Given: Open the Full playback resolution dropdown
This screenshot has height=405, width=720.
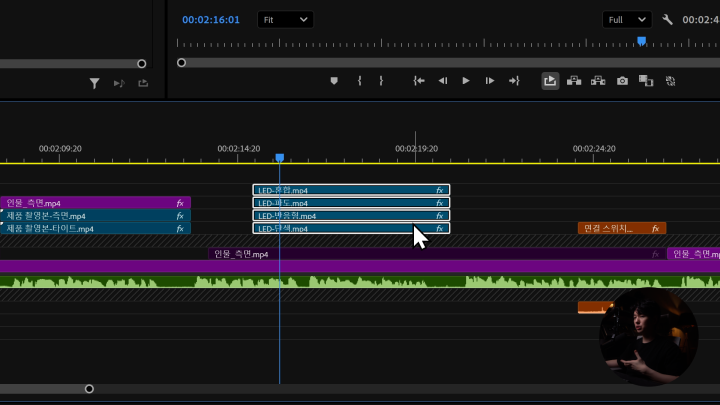Looking at the screenshot, I should click(x=627, y=19).
